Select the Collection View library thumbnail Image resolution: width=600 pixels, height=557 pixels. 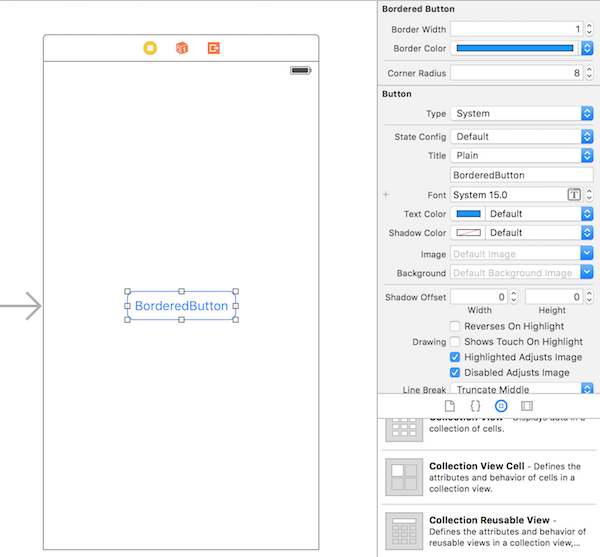click(x=404, y=430)
